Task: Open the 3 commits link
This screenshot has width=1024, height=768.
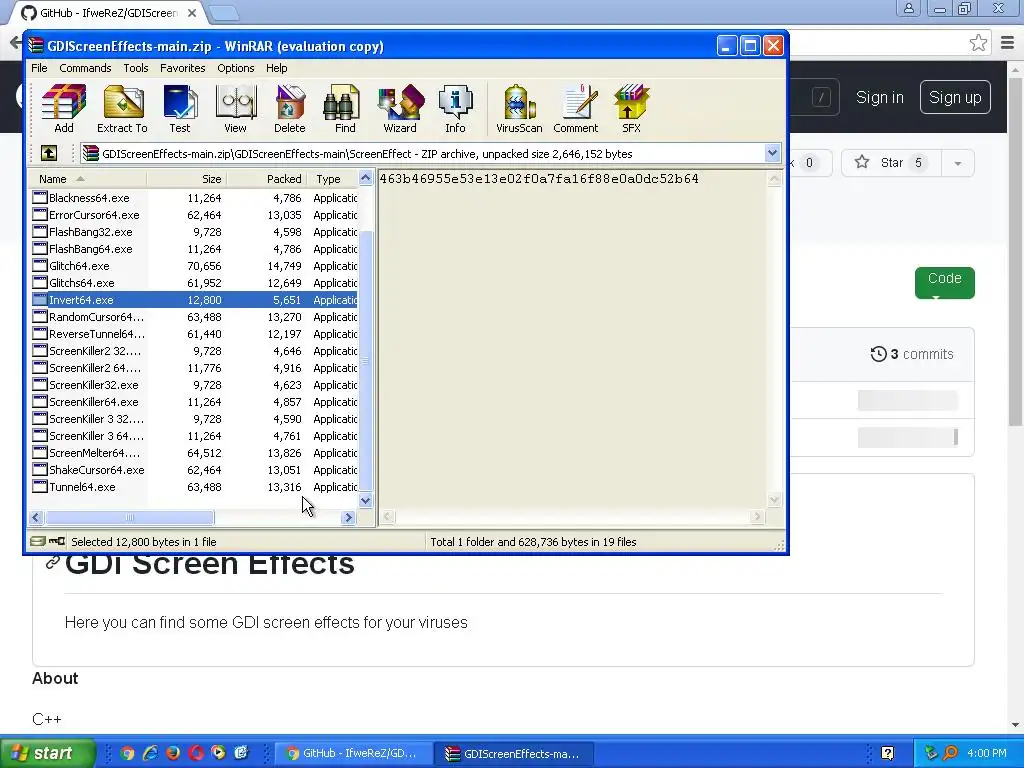Action: point(912,354)
